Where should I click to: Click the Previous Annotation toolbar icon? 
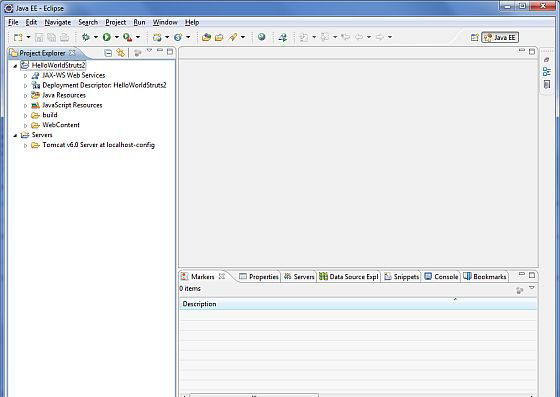pos(325,37)
